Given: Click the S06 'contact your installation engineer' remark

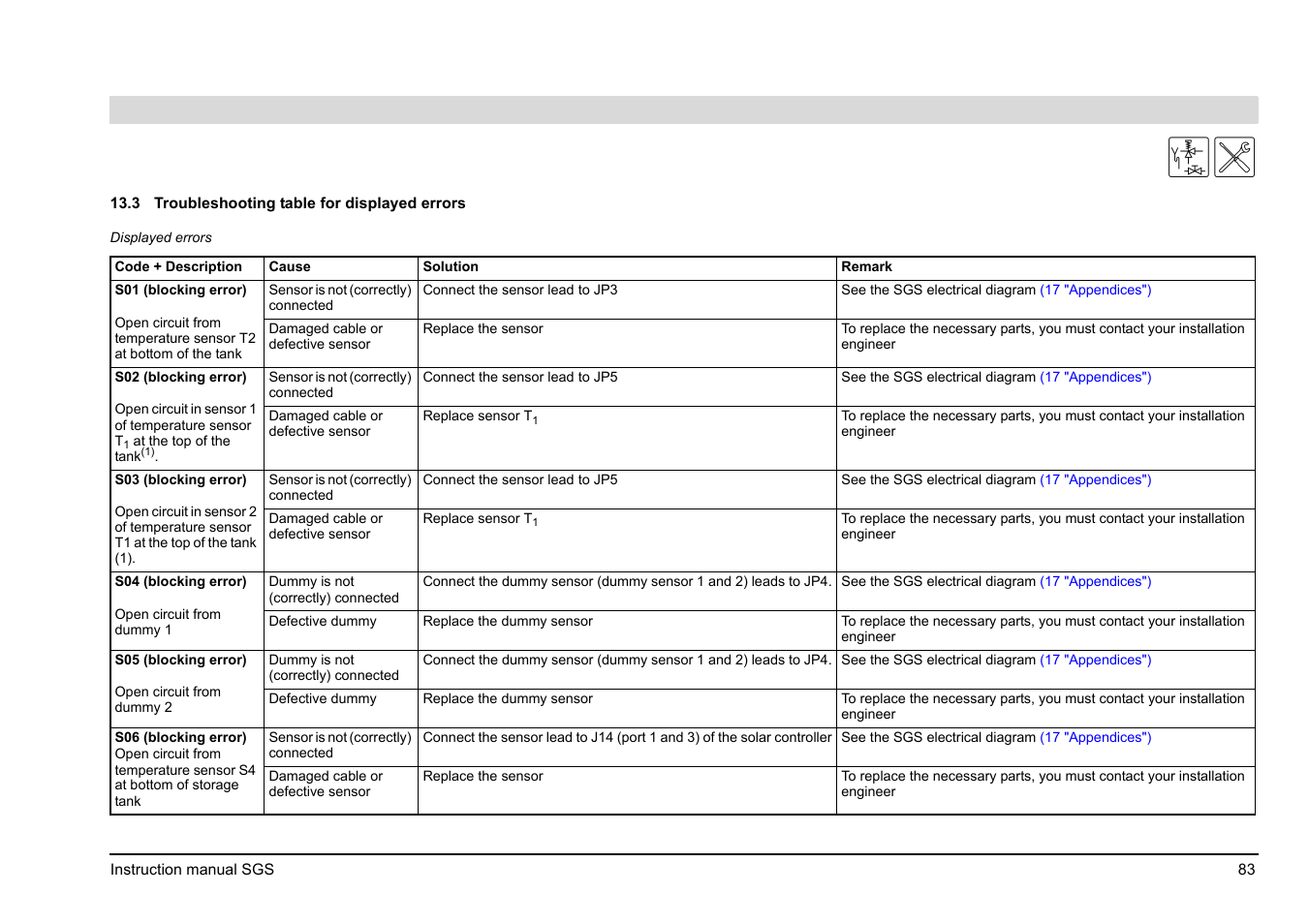Looking at the screenshot, I should 1043,784.
